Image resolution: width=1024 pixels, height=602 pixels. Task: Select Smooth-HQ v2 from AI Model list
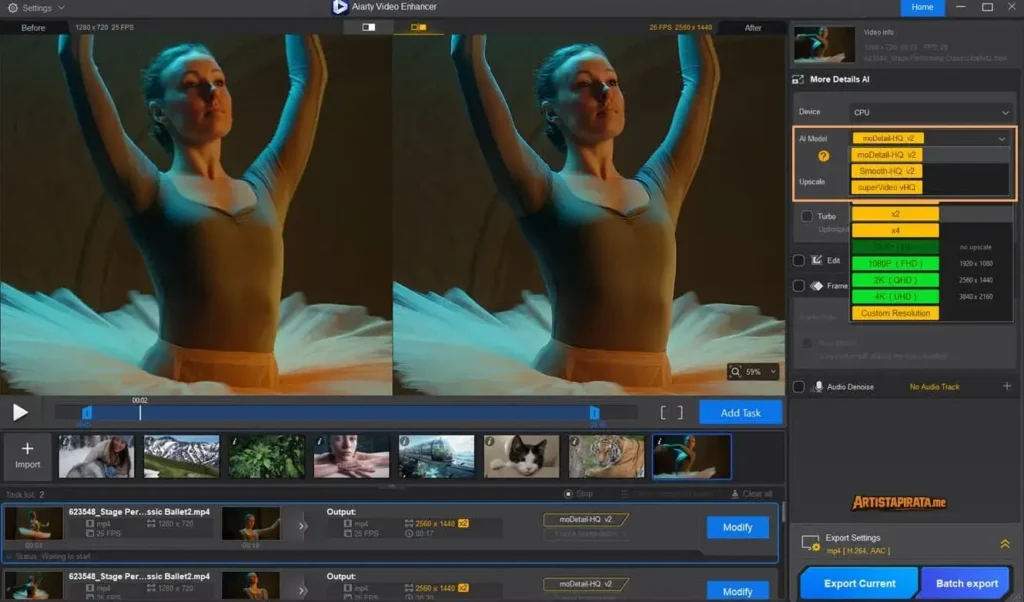click(x=888, y=171)
